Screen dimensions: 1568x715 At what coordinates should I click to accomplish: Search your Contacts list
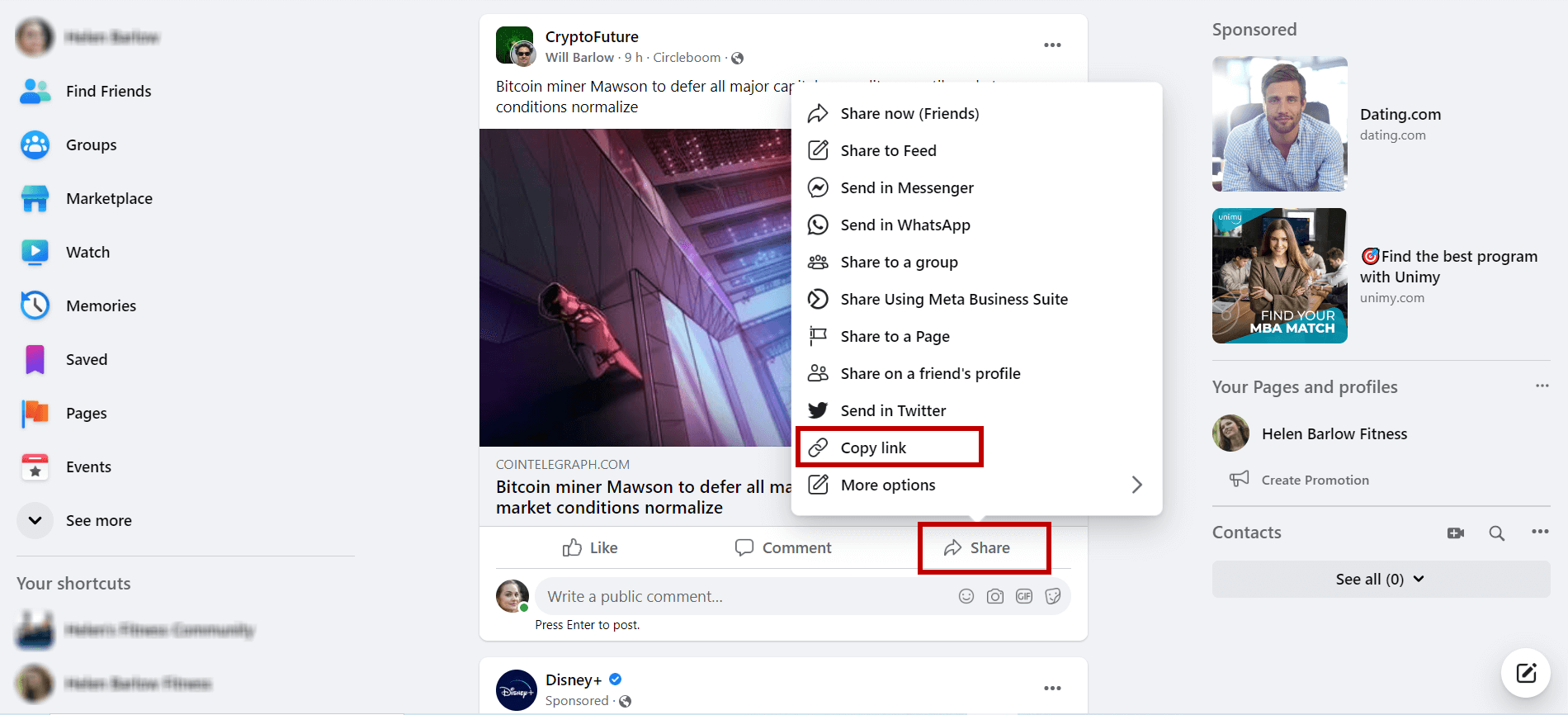(1496, 533)
